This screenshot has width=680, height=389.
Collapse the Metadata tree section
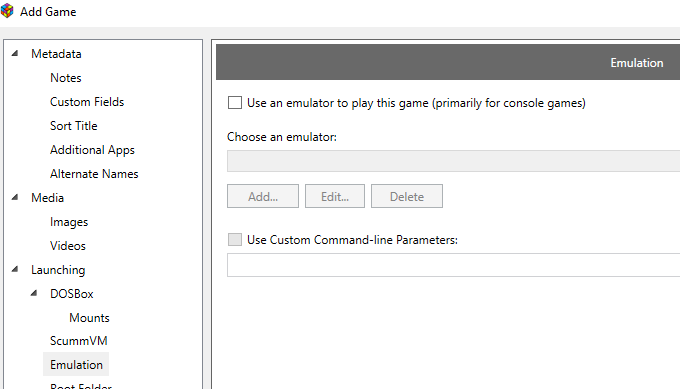coord(15,53)
